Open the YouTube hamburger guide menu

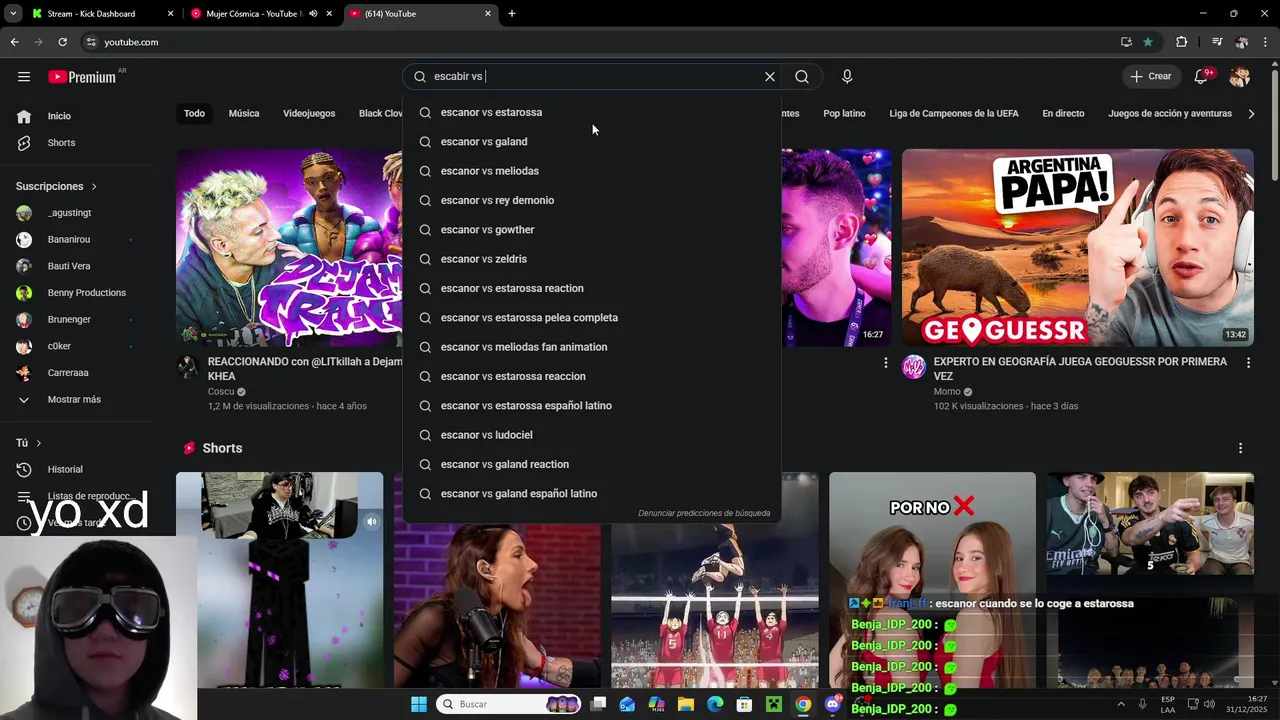24,76
